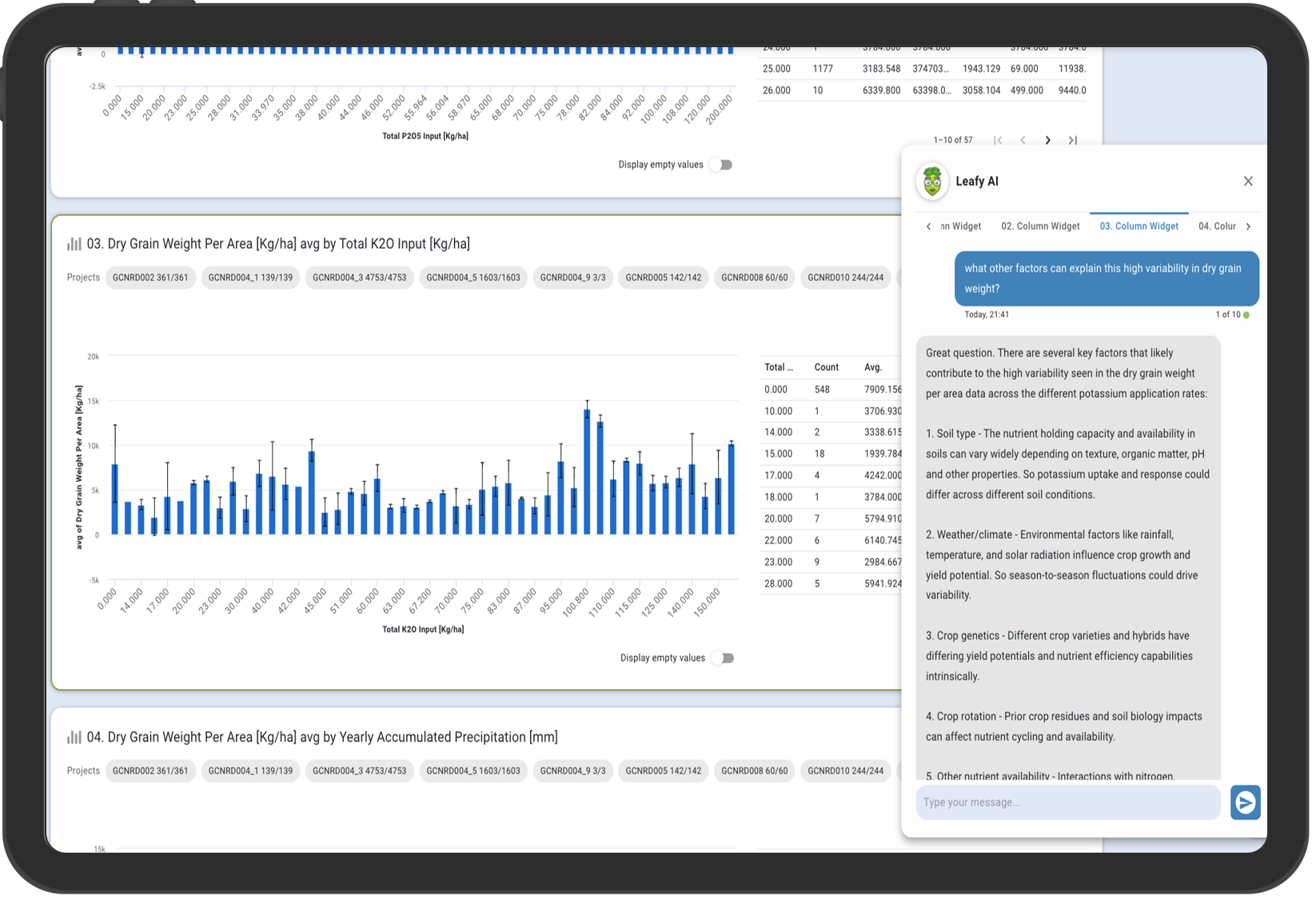Image resolution: width=1316 pixels, height=899 pixels.
Task: Click 'Total P2O5 Input [Kg/ha]' axis title
Action: [425, 137]
